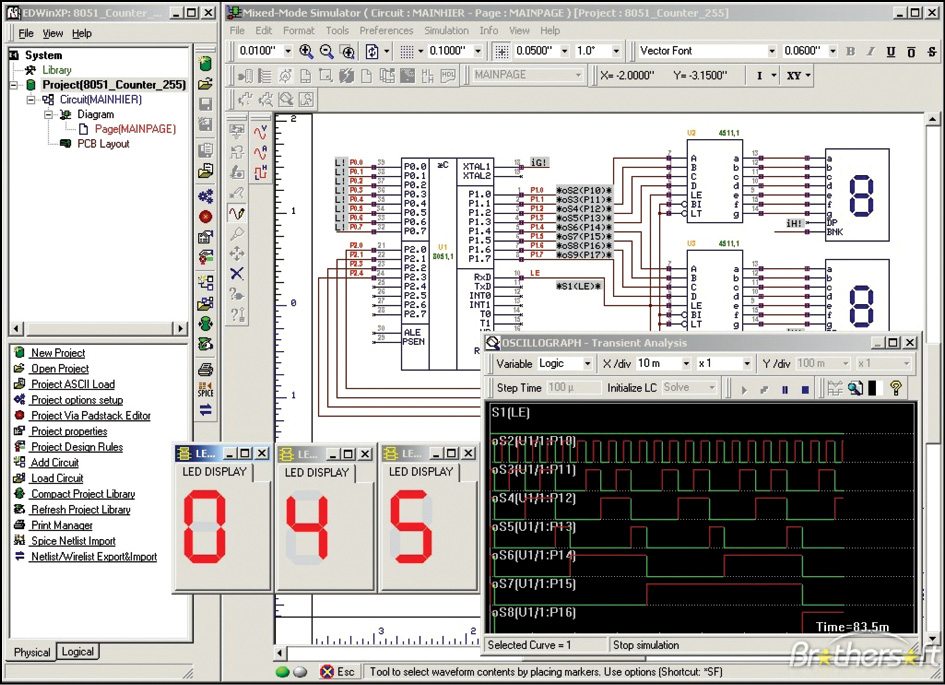Image resolution: width=945 pixels, height=685 pixels.
Task: Open the Preferences menu
Action: (386, 31)
